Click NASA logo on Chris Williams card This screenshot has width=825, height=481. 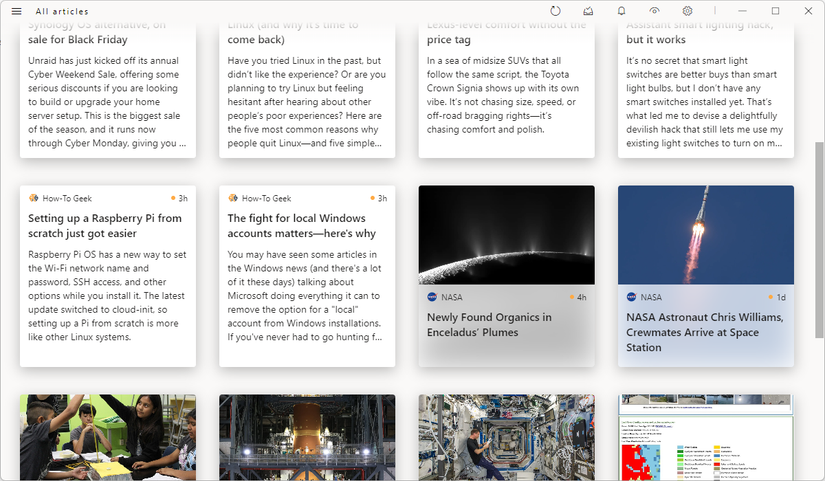(631, 297)
